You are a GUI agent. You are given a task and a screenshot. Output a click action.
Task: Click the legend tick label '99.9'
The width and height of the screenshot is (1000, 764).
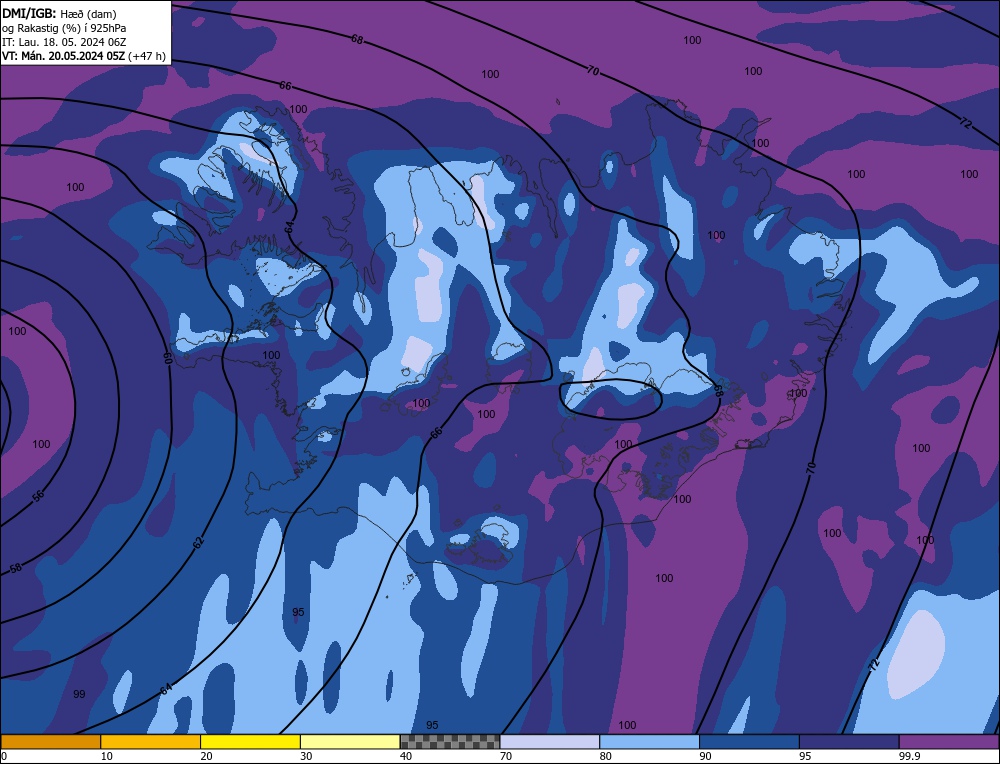(x=908, y=756)
